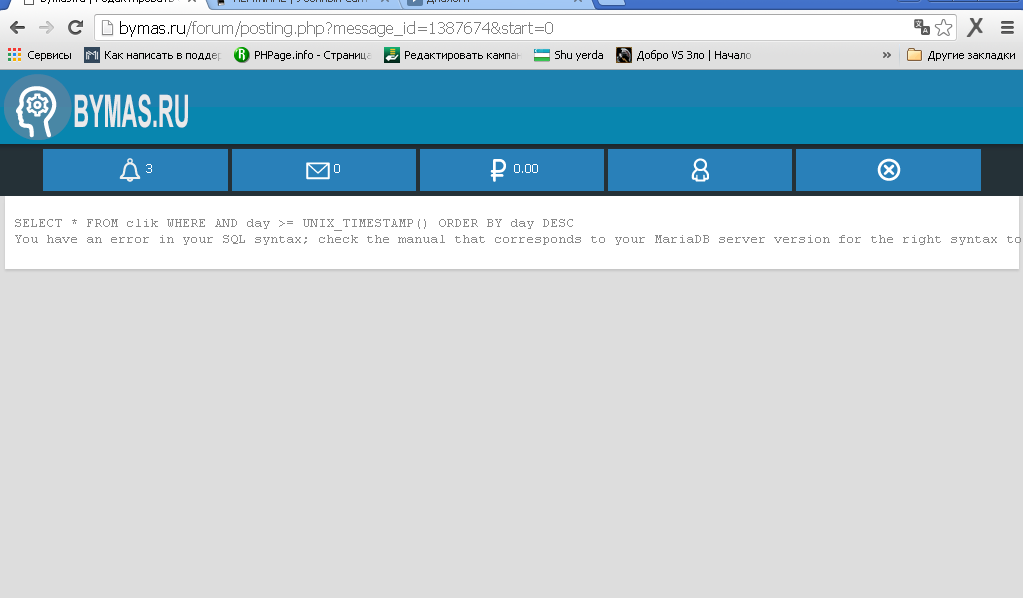Screen dimensions: 1023x598
Task: Close the first browser tab
Action: 192,2
